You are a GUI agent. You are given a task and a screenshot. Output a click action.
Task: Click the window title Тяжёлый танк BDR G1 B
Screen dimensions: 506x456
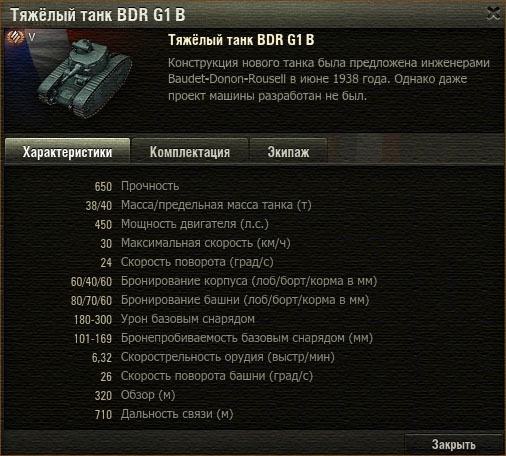98,15
